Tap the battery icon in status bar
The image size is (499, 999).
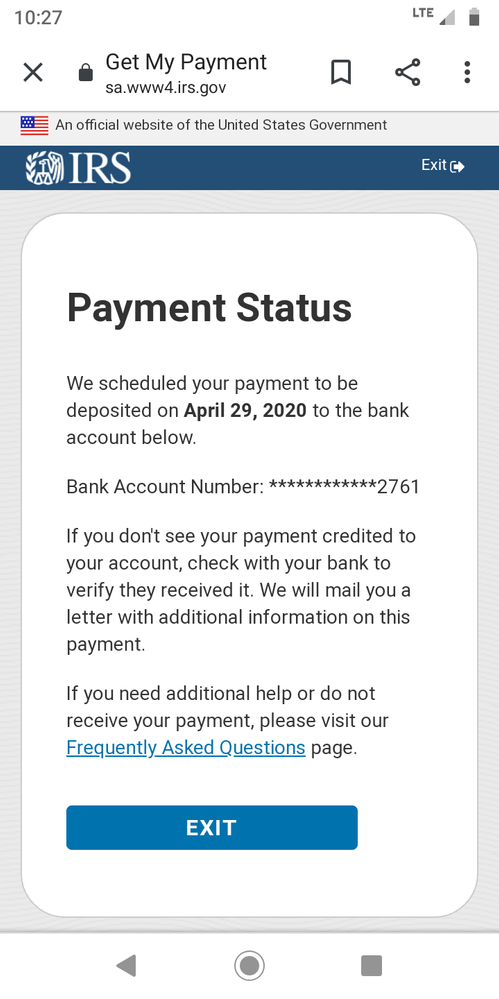[474, 17]
